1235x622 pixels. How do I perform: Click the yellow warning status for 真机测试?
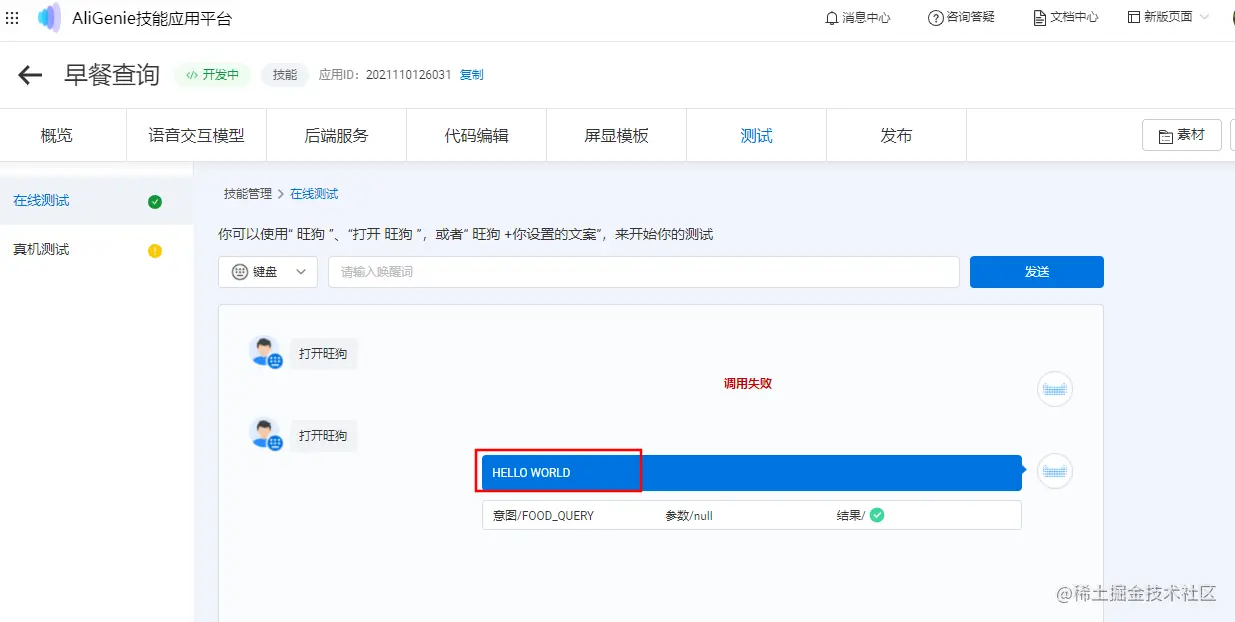(x=155, y=251)
